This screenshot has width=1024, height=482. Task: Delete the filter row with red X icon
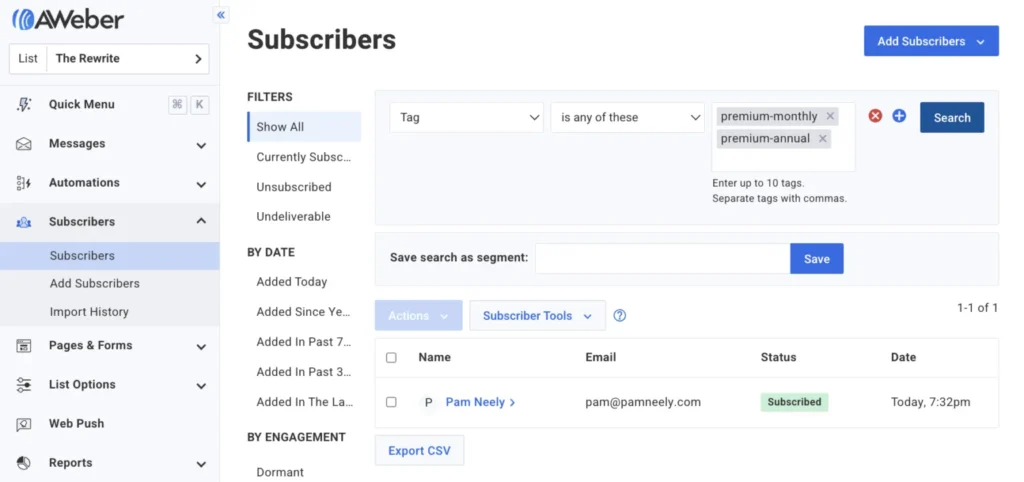point(875,116)
